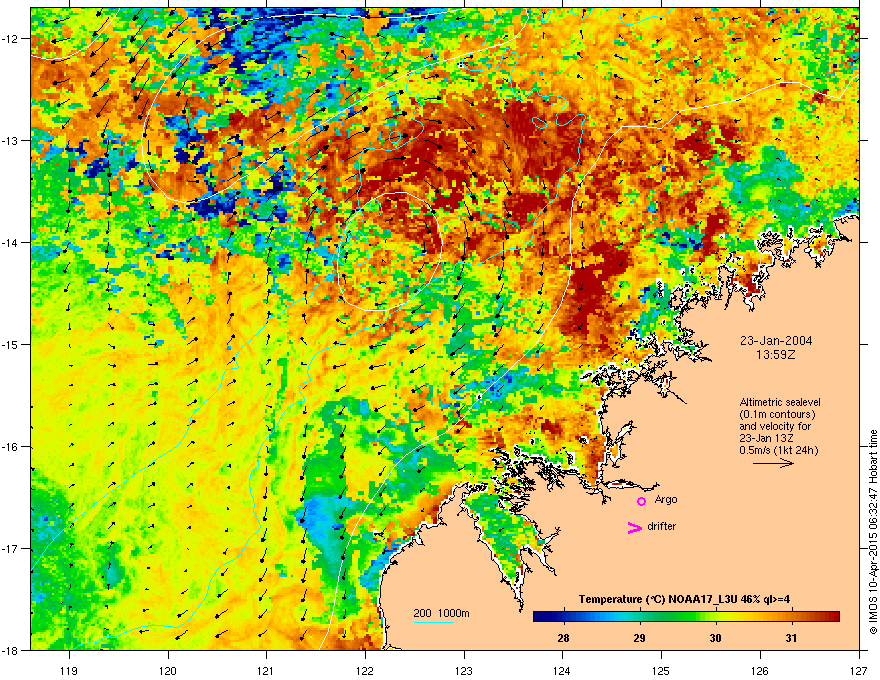Click the latitude axis label '-14'
880x680 pixels.
[11, 243]
